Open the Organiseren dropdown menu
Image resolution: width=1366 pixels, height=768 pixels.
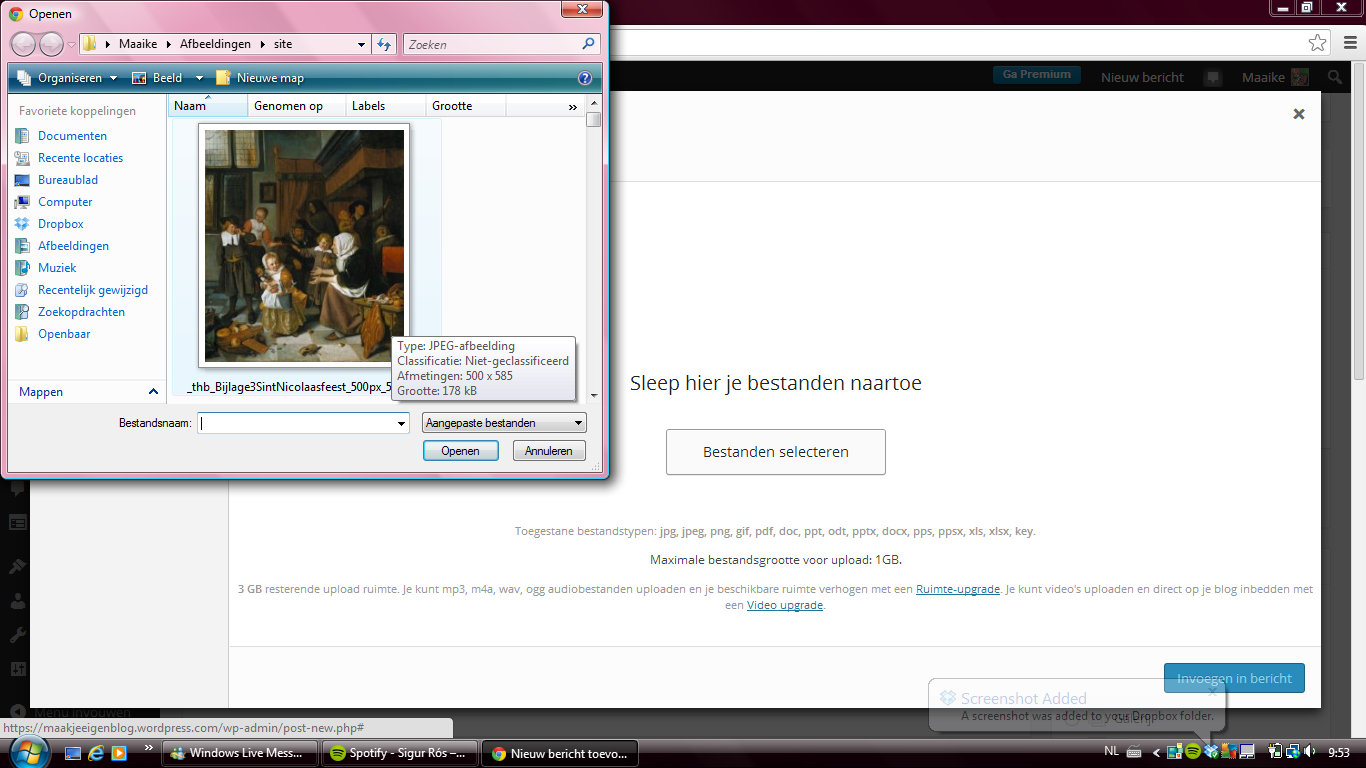pos(67,78)
